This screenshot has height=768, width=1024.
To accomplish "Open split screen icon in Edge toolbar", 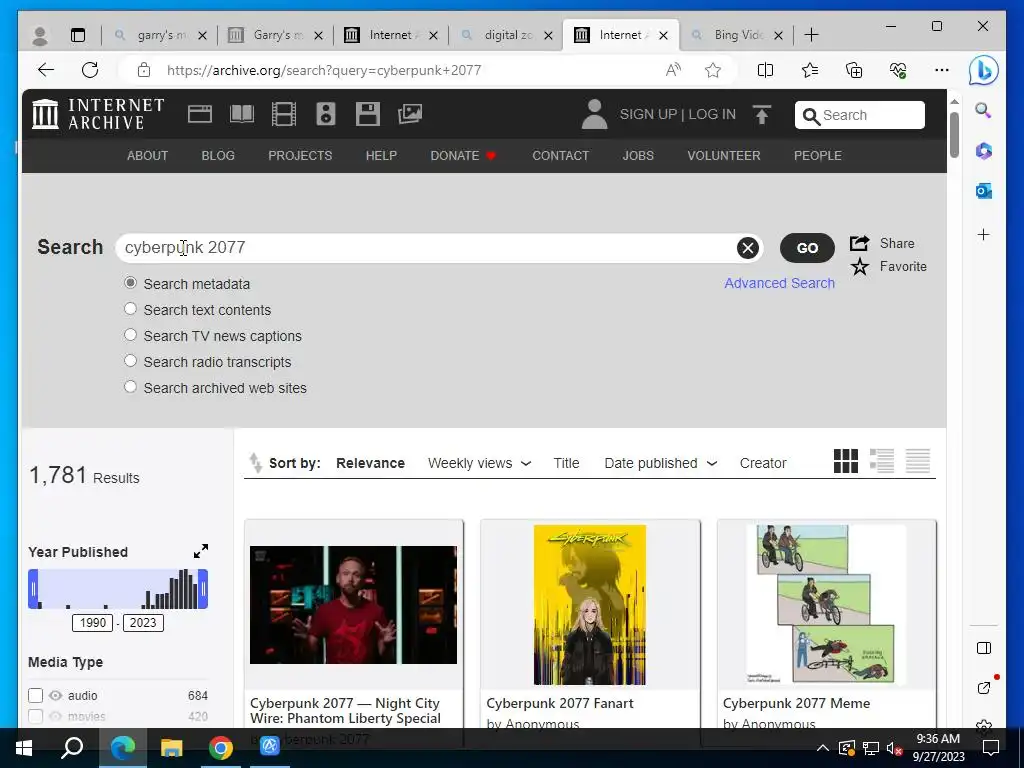I will (x=765, y=70).
